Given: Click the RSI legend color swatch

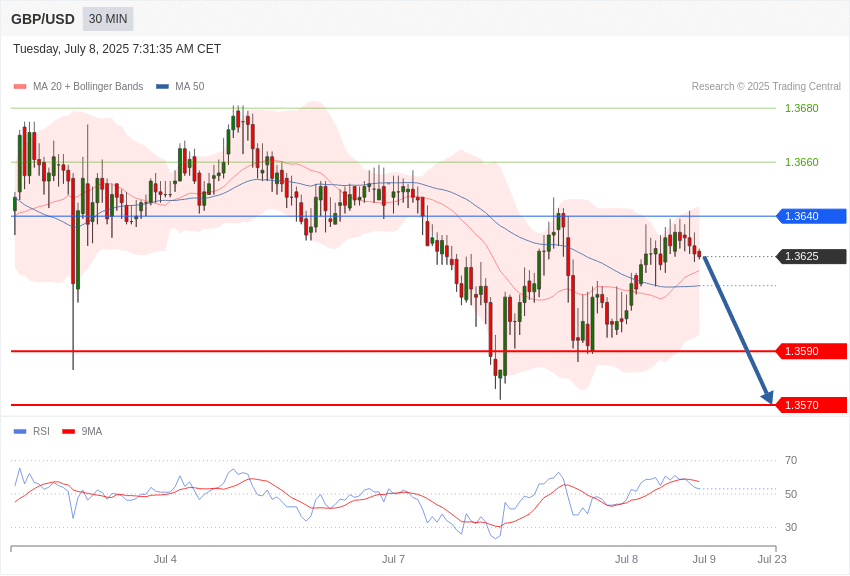Looking at the screenshot, I should 20,431.
